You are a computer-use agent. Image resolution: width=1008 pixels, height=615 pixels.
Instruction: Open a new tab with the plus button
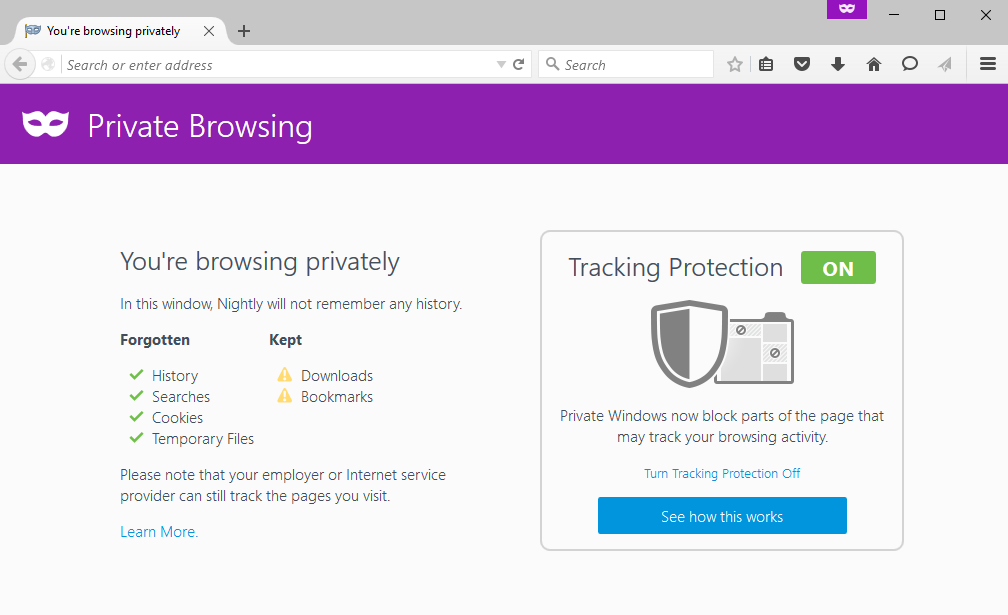click(x=244, y=31)
